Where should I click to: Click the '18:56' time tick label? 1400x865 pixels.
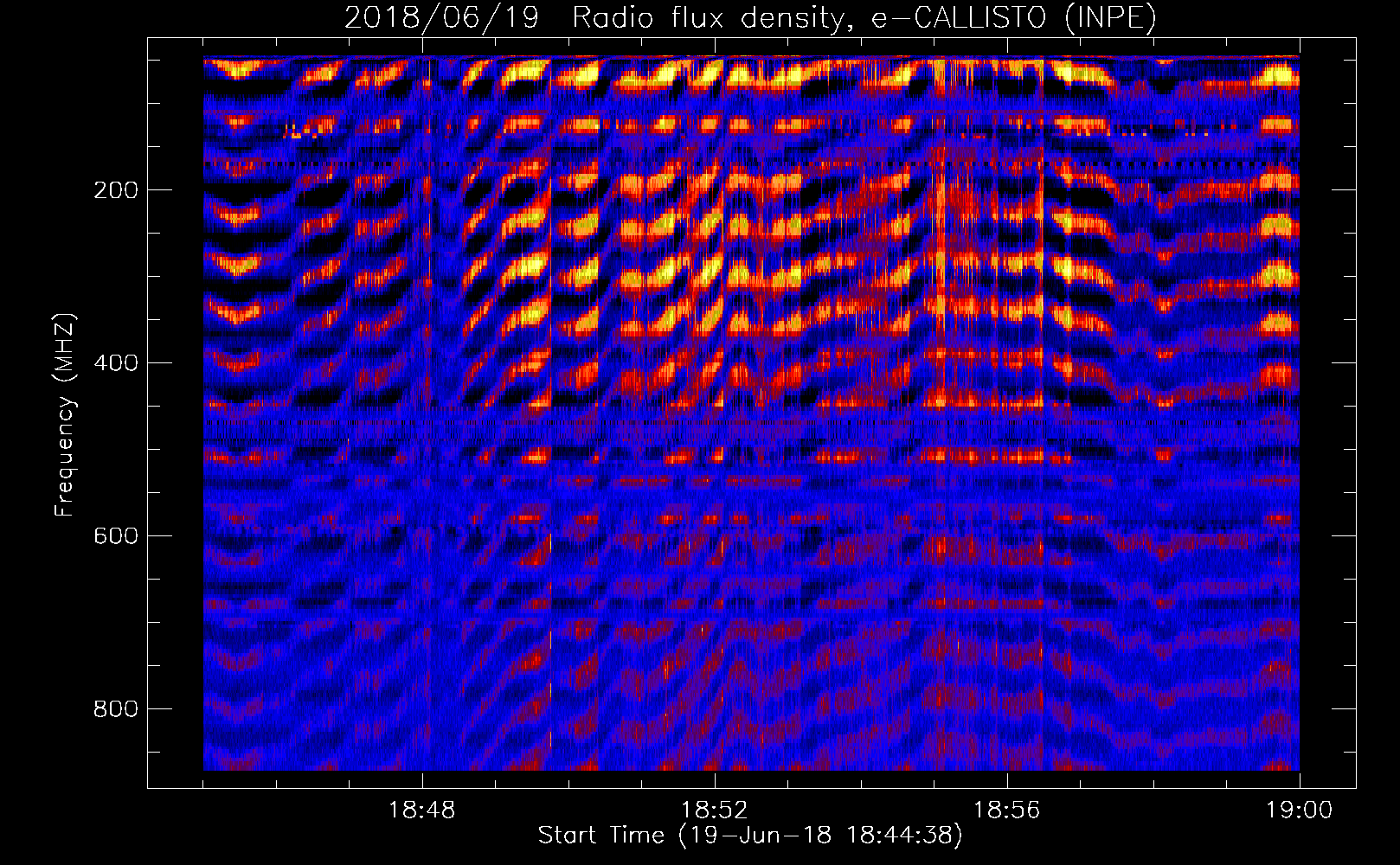(1007, 811)
